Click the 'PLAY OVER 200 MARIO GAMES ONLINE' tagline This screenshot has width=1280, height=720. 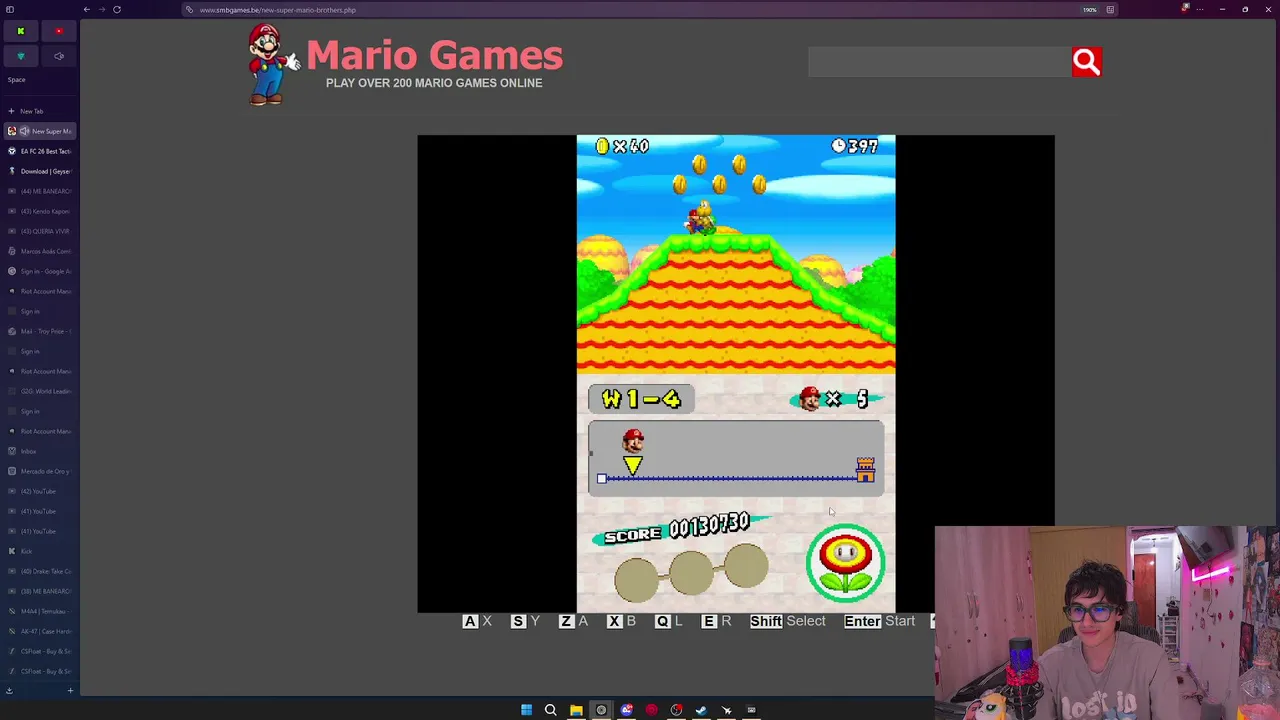(x=434, y=83)
